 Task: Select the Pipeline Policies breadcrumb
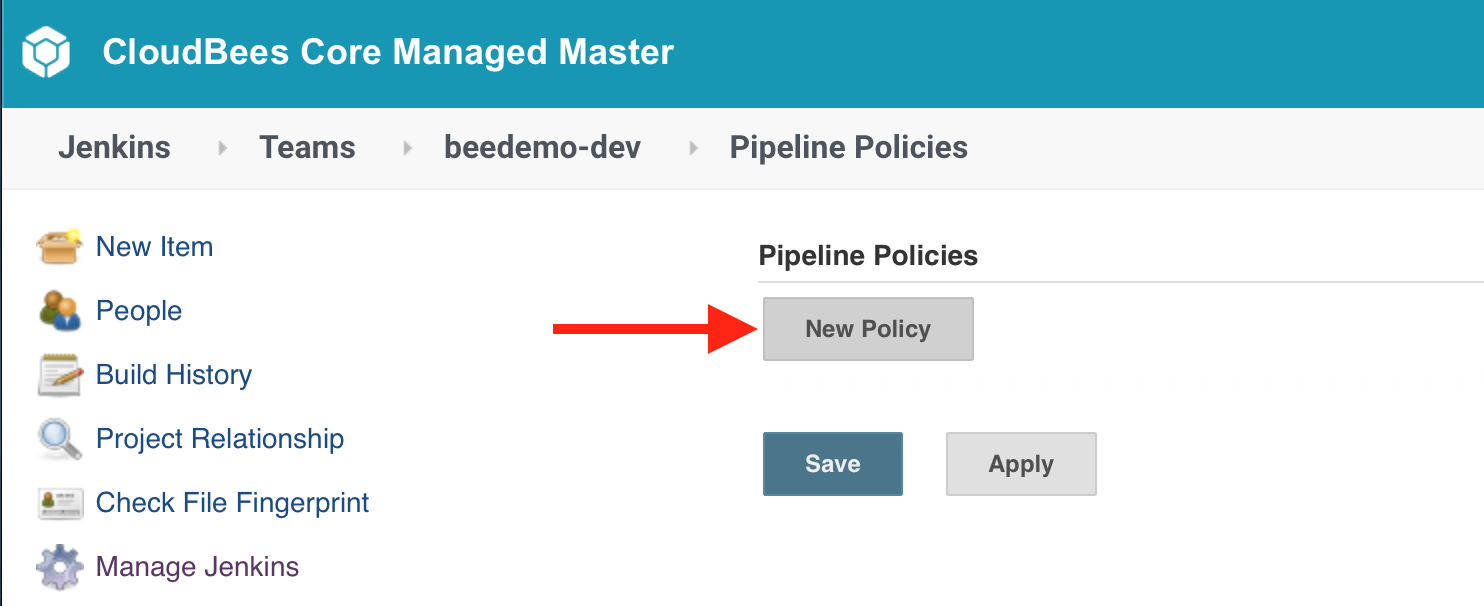pos(848,147)
